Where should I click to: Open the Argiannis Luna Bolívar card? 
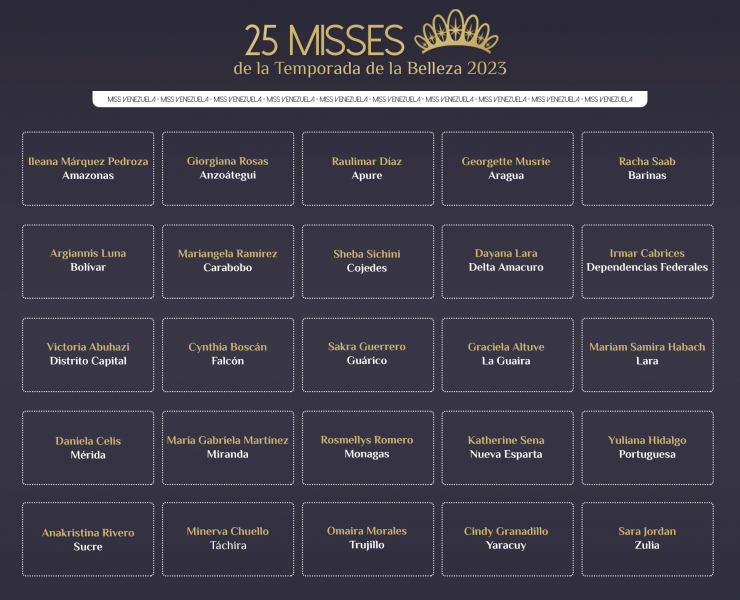[88, 262]
